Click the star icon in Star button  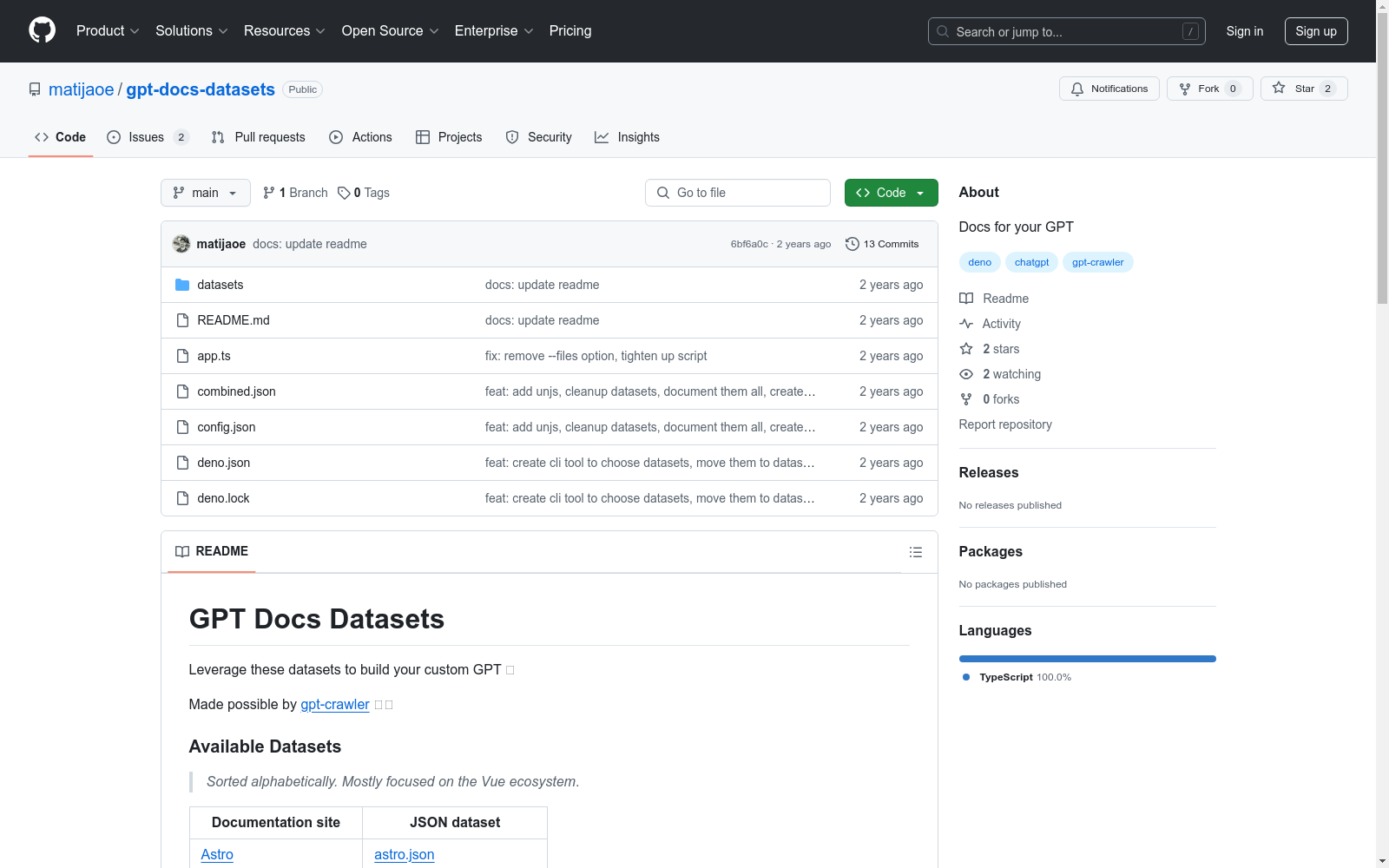(1279, 88)
